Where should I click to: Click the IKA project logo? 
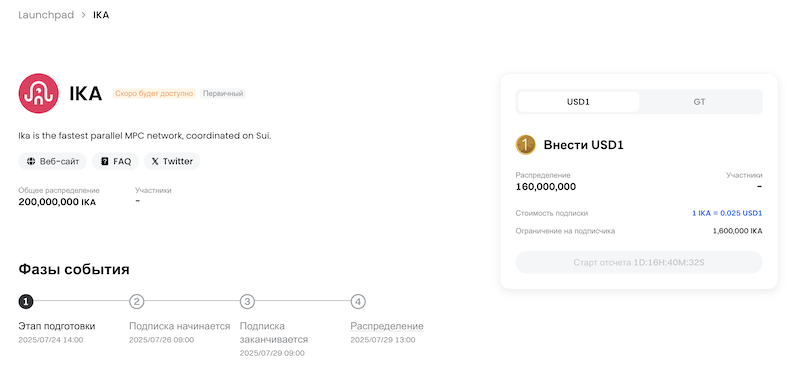click(x=38, y=93)
